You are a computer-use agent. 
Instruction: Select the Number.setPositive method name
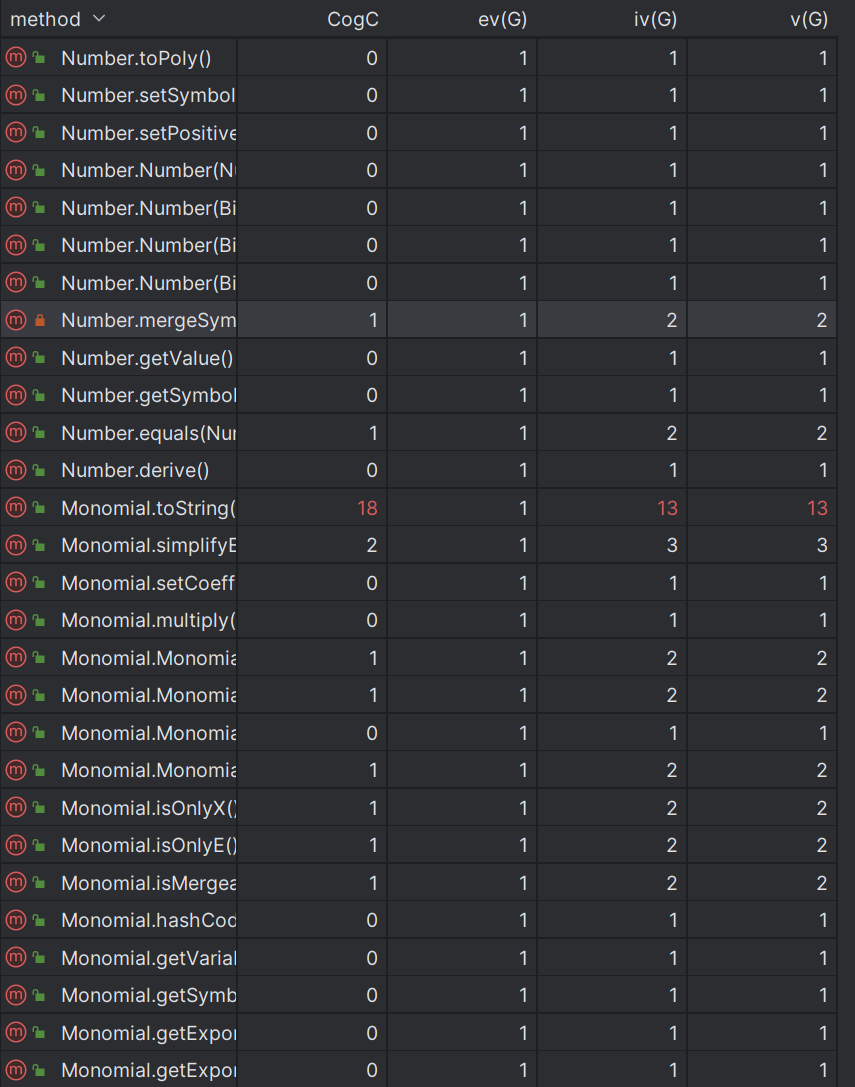[148, 133]
